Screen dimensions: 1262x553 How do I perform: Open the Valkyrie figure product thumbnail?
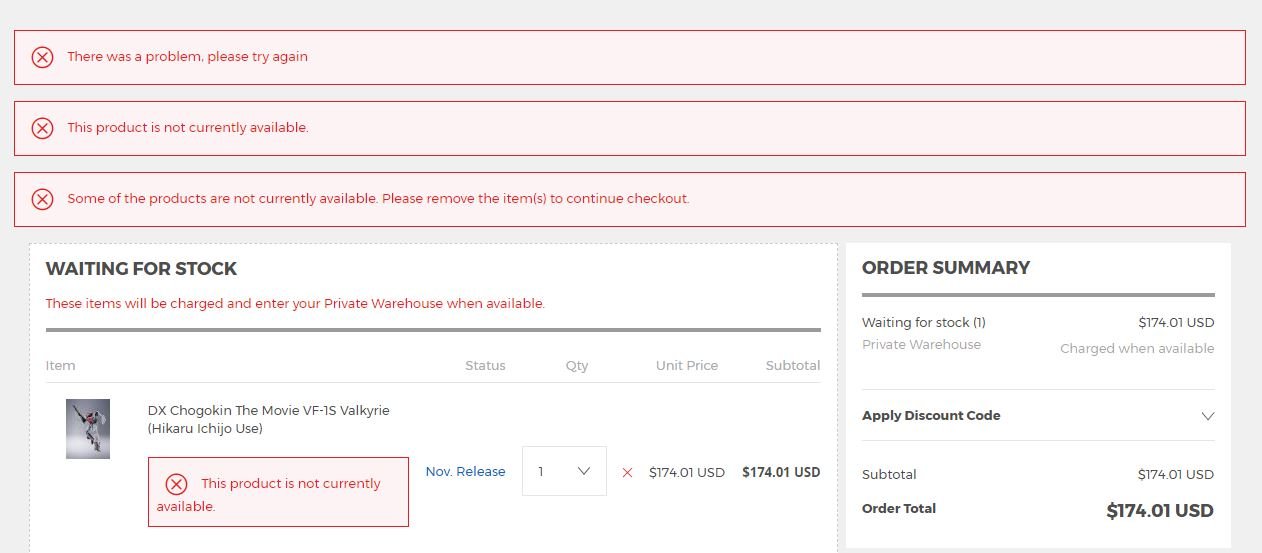point(88,429)
